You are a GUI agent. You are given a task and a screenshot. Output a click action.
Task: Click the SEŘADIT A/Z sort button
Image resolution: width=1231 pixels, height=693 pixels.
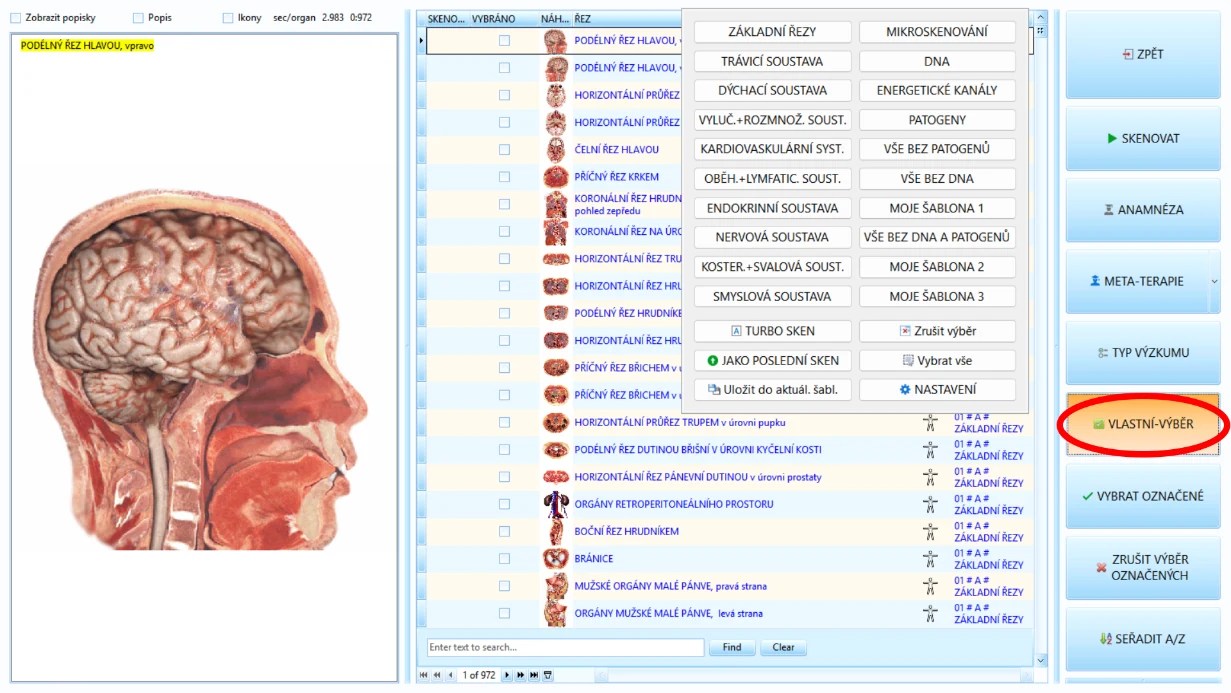coord(1143,638)
